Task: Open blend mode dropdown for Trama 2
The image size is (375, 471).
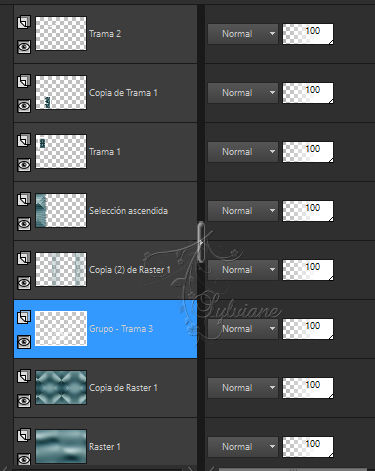Action: coord(243,34)
